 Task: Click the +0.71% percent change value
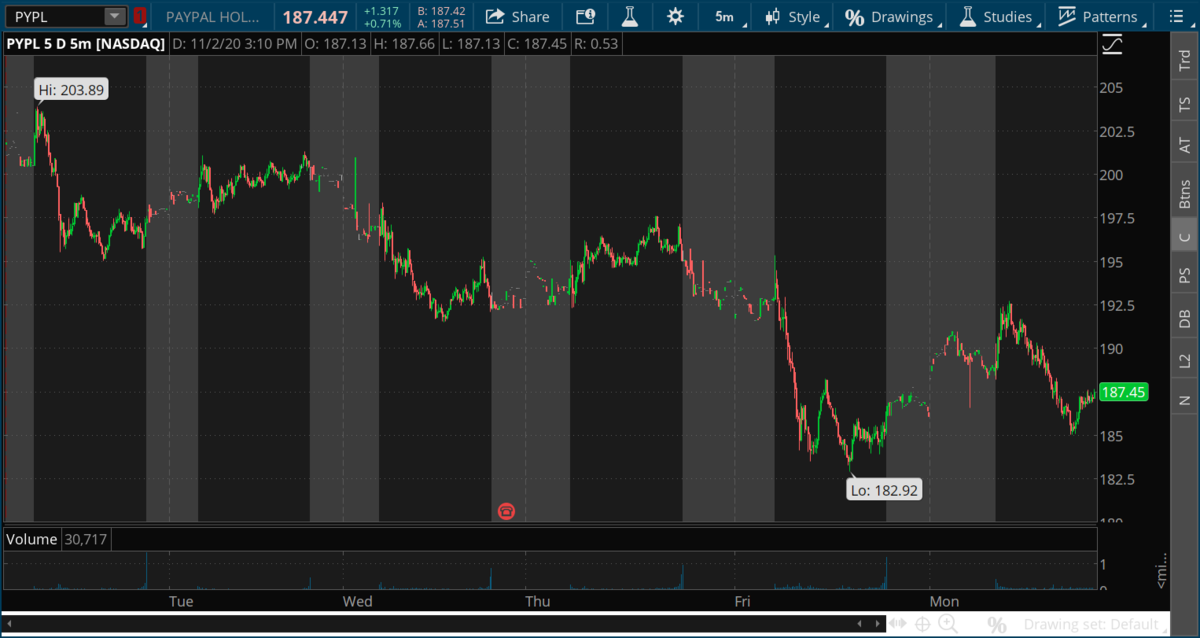pos(382,24)
